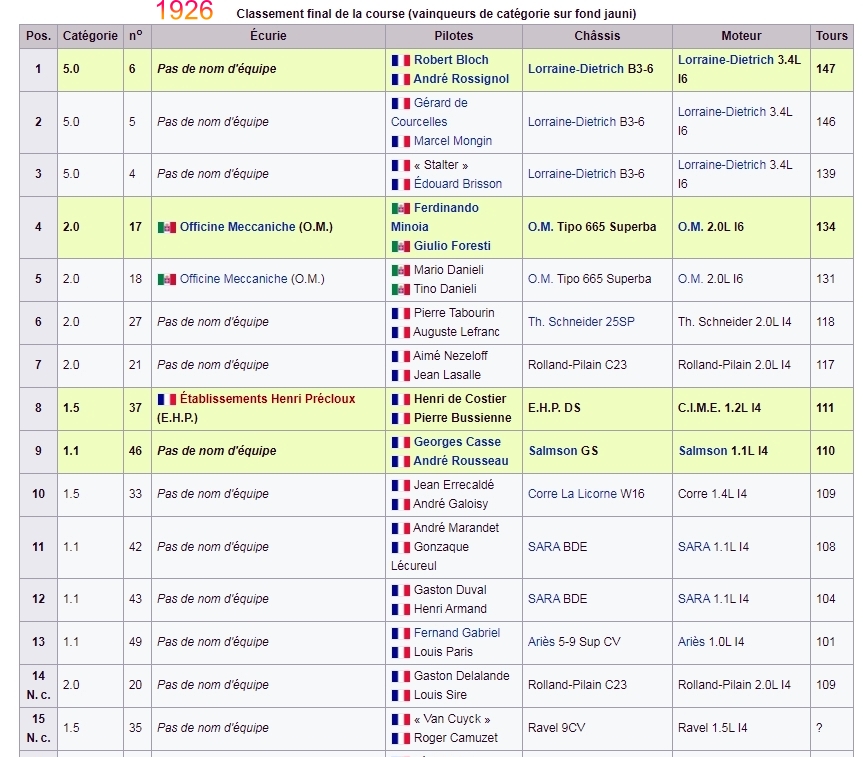Open Lorraine-Dietrich chassis link in row 3
Image resolution: width=863 pixels, height=757 pixels.
571,173
